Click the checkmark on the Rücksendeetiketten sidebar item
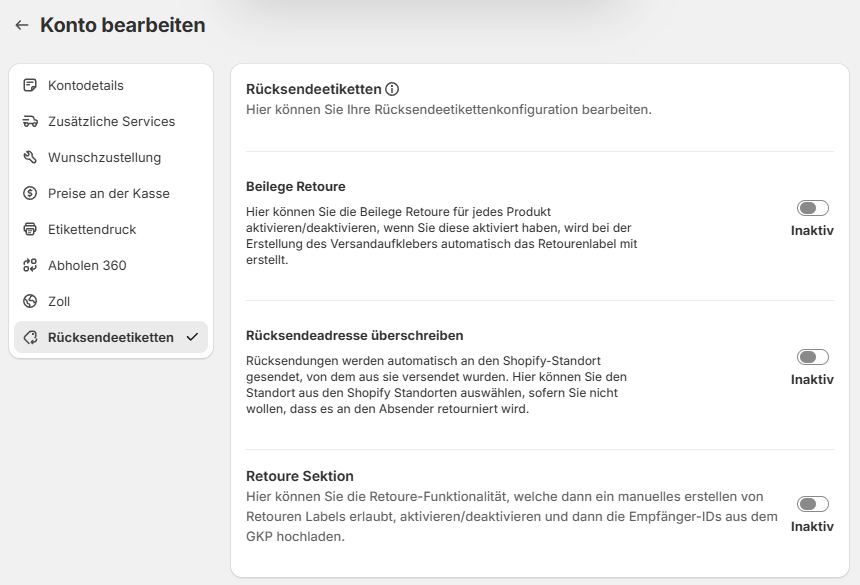 (192, 337)
